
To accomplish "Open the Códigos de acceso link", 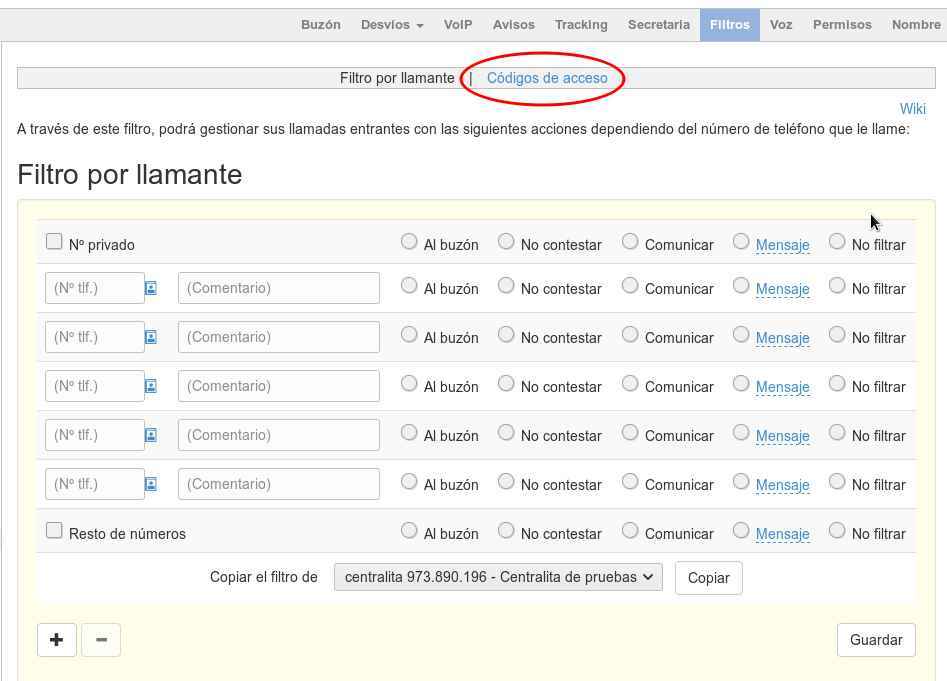I will [545, 77].
